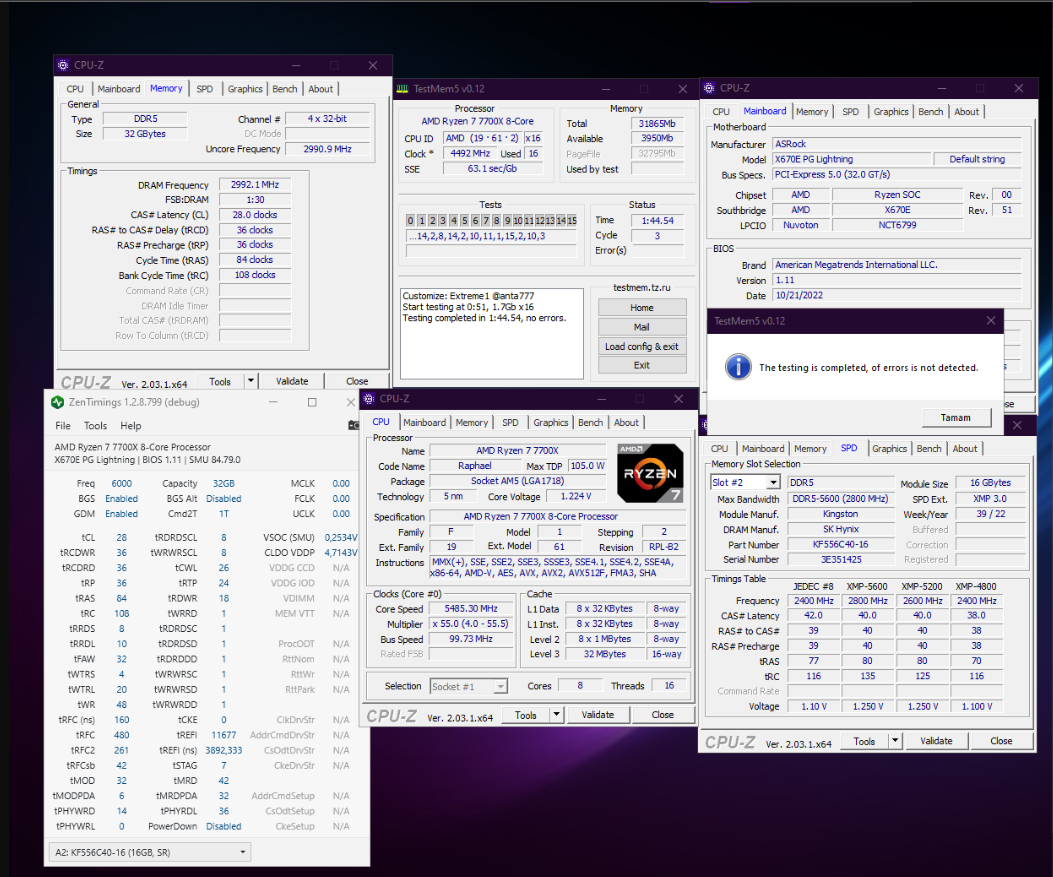1053x877 pixels.
Task: Click Close button in Memory CPU-Z window
Action: pos(357,381)
